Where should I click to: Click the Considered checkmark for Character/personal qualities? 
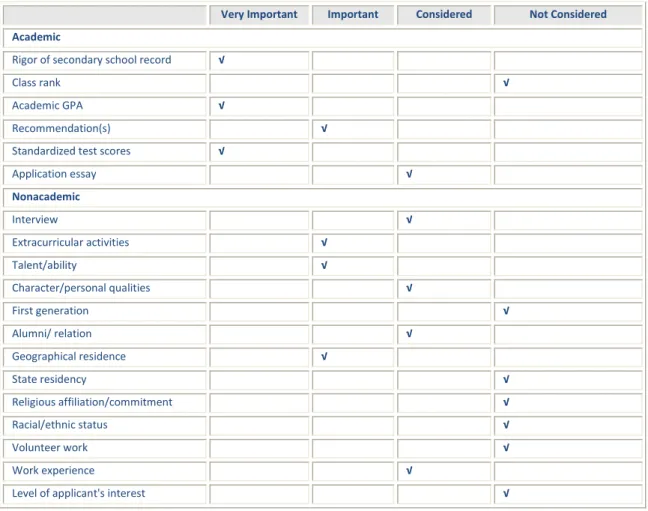click(409, 288)
